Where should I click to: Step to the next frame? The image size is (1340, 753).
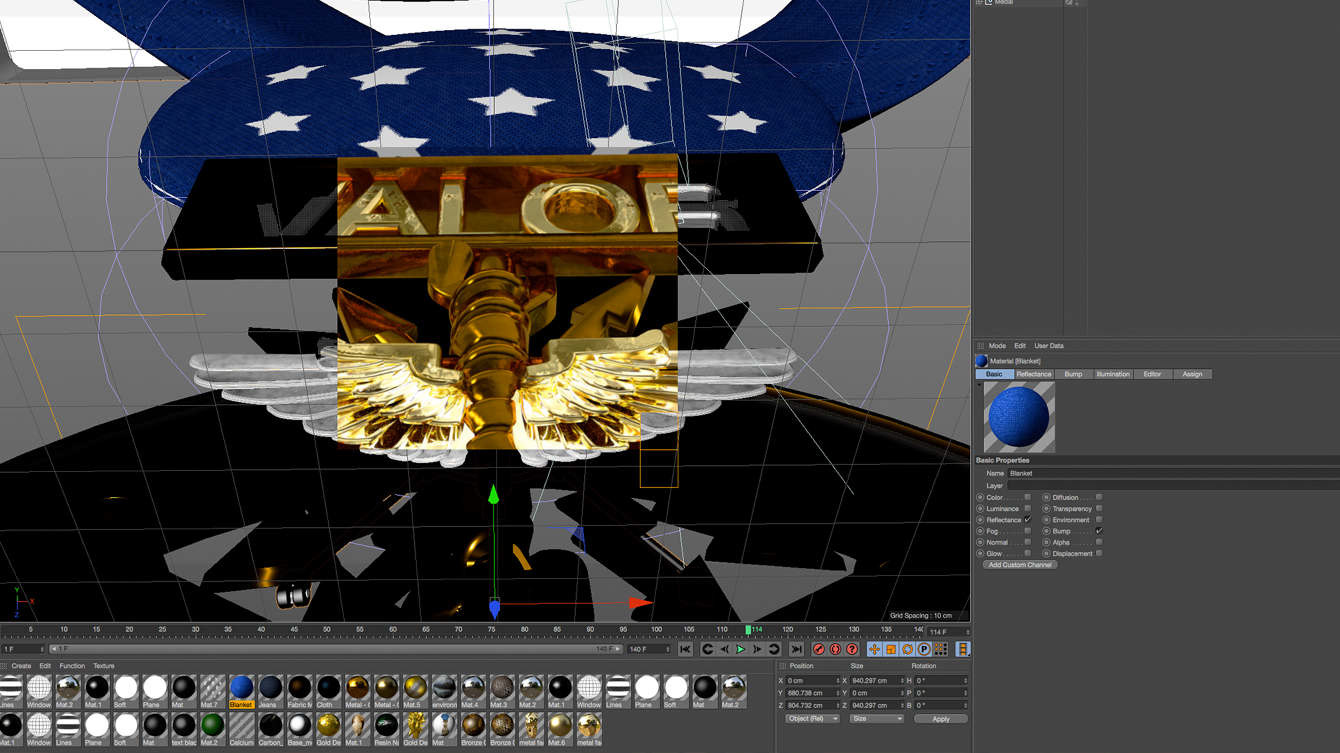click(x=757, y=649)
